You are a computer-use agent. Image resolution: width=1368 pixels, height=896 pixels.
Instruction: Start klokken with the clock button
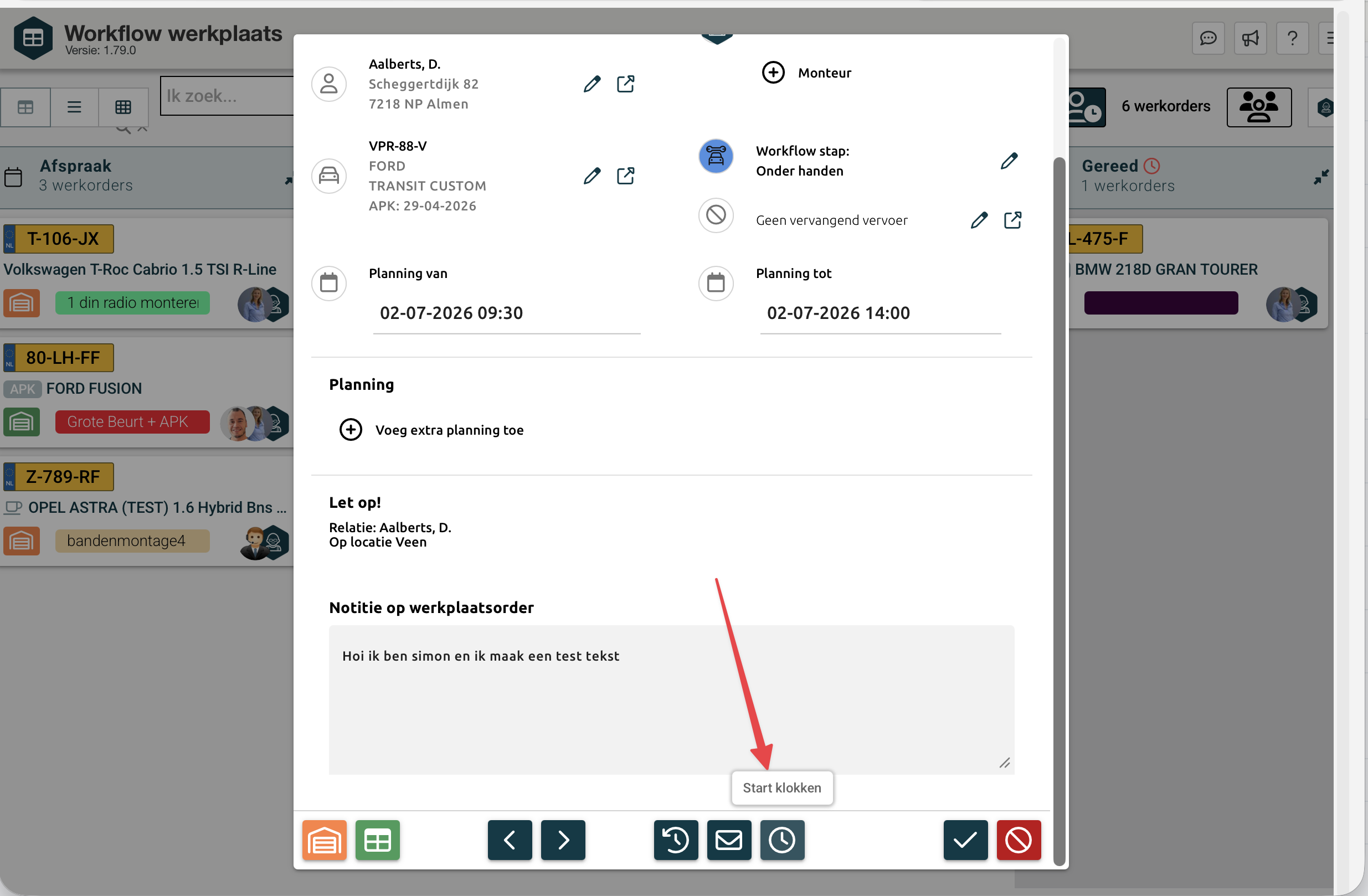click(782, 840)
